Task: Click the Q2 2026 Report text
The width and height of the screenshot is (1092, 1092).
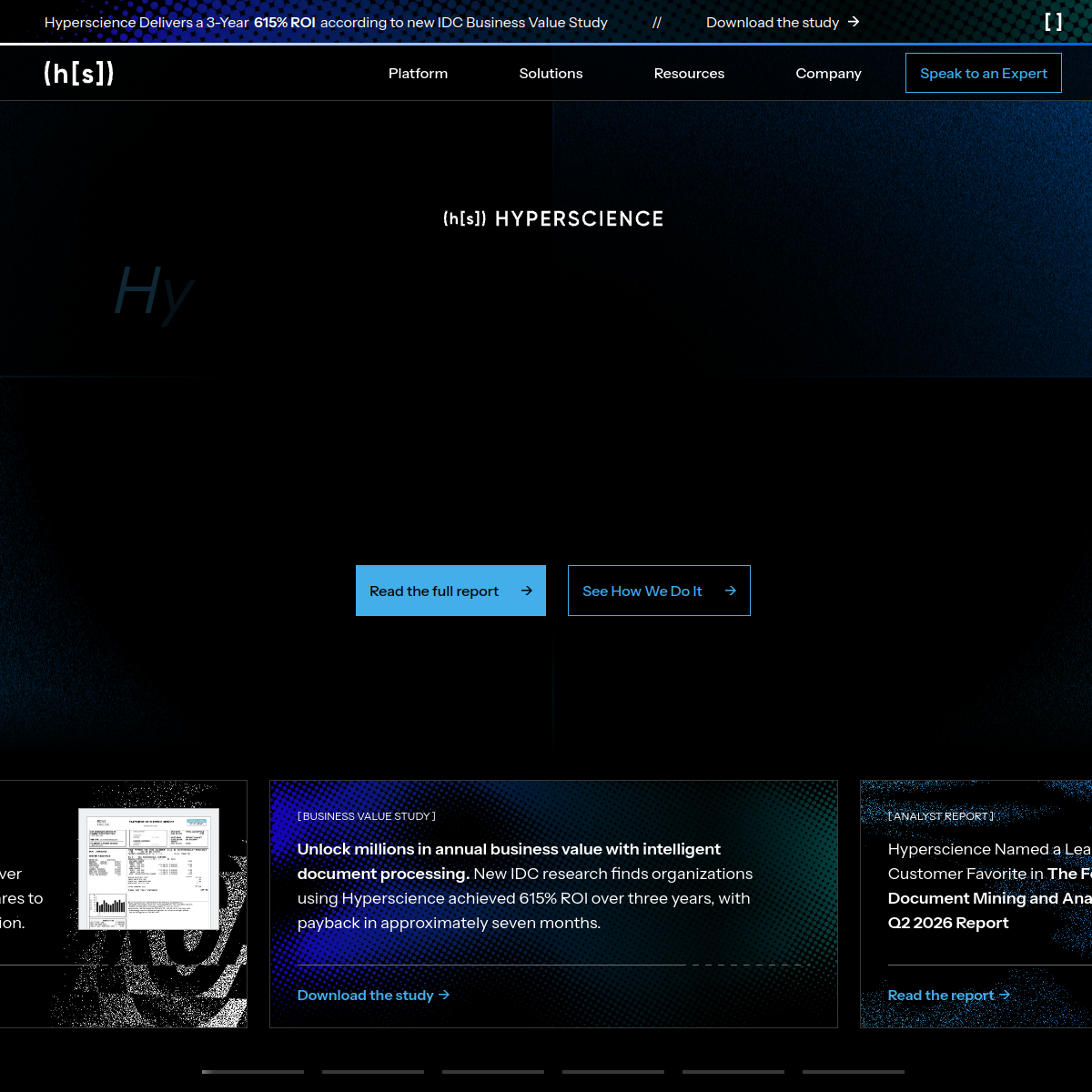Action: coord(948,923)
